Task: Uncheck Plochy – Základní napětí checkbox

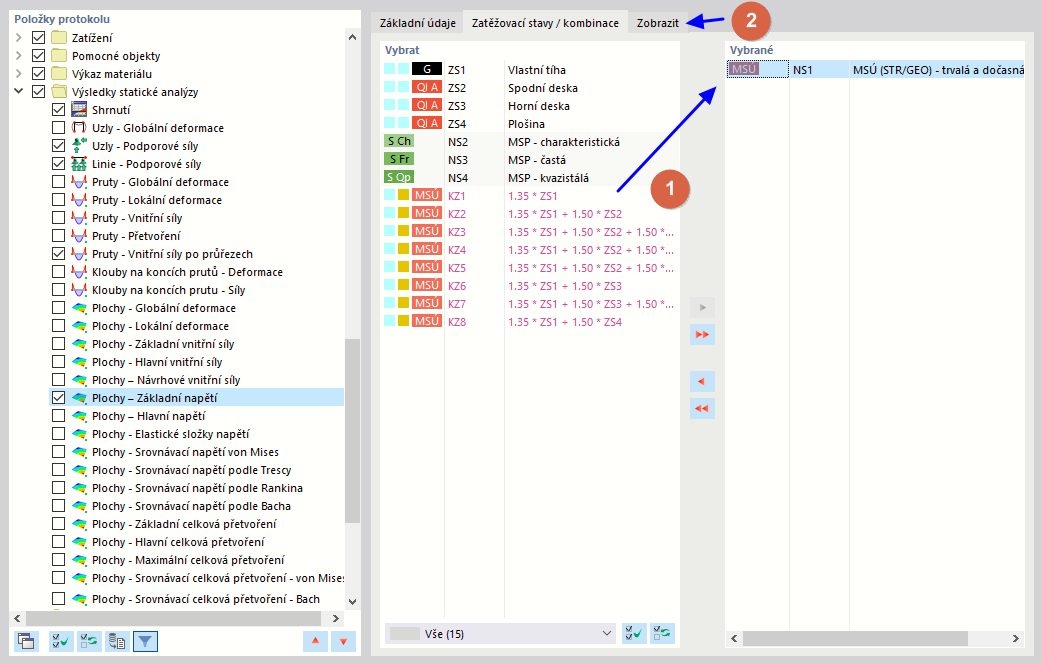Action: click(x=58, y=397)
